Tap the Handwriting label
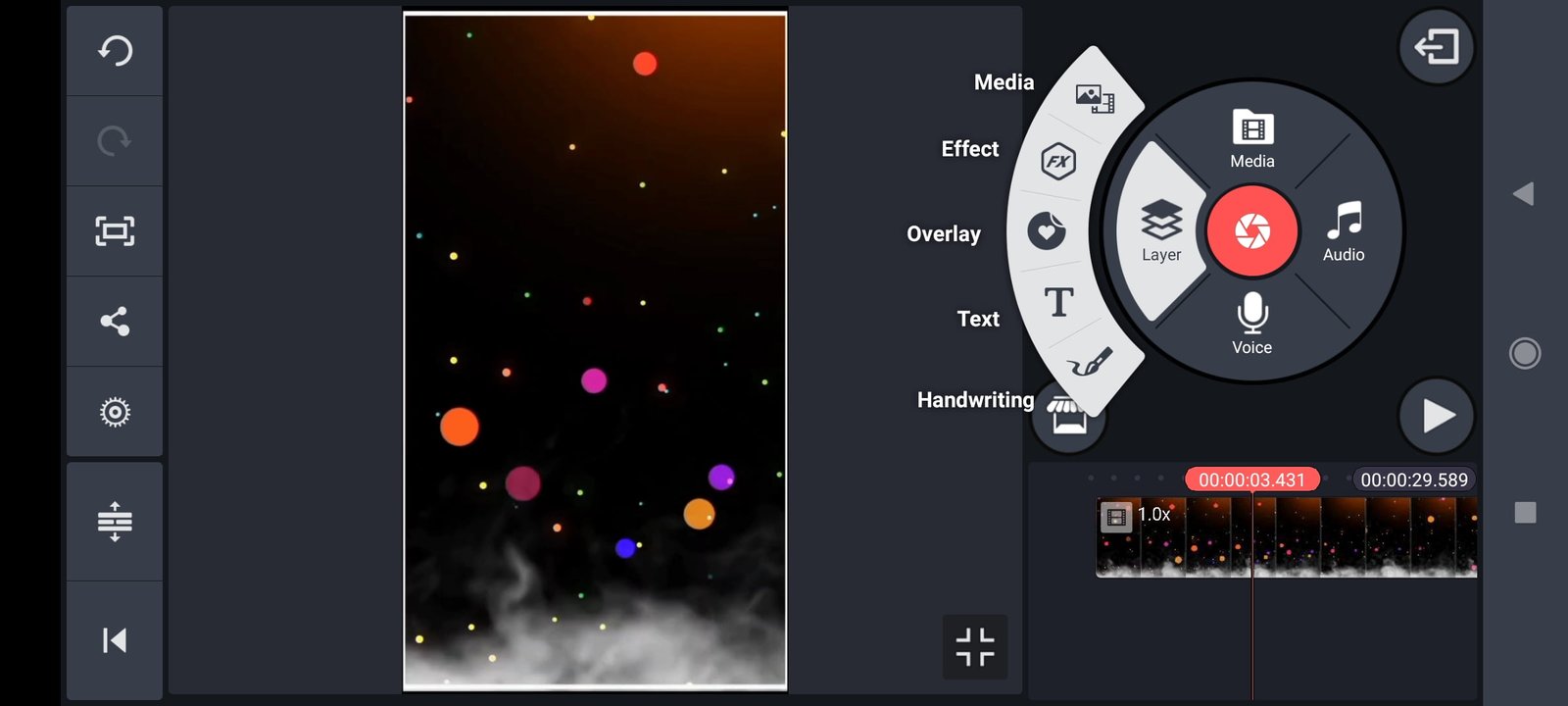This screenshot has height=706, width=1568. (975, 400)
